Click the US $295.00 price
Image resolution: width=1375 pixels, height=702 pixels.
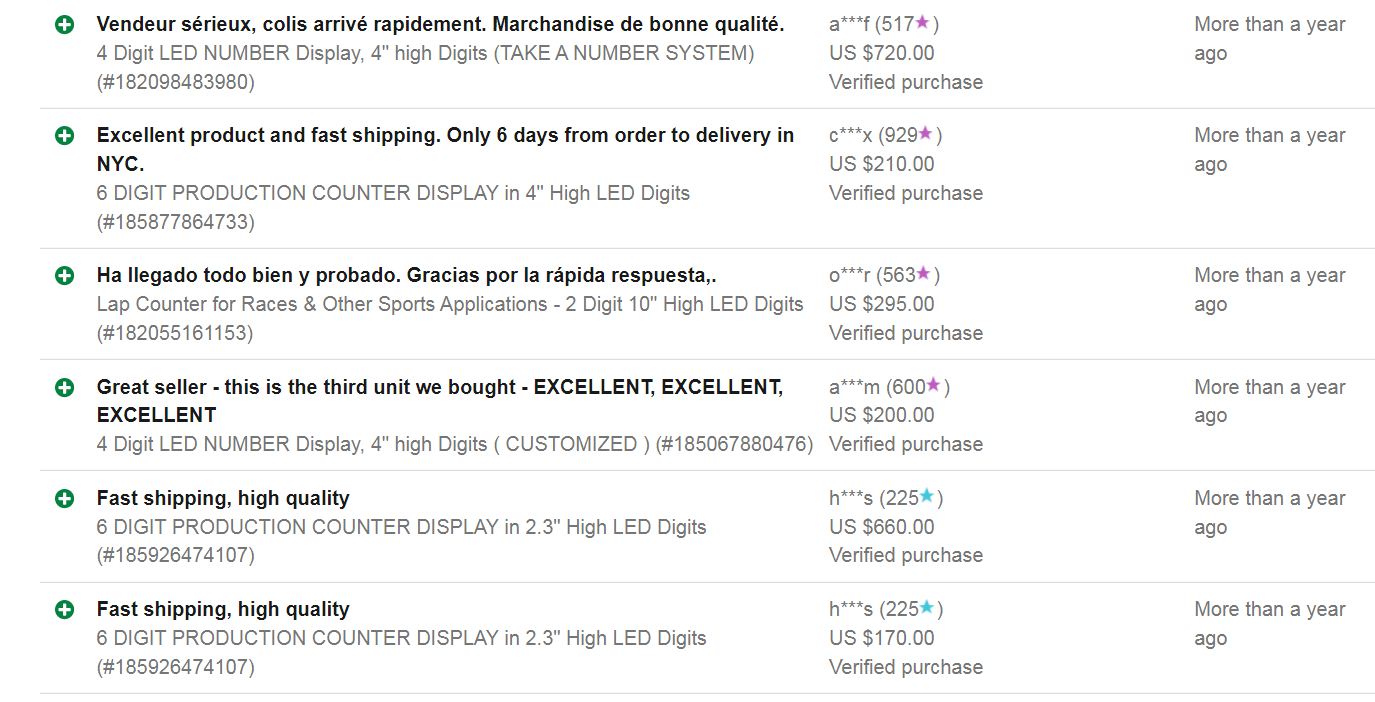(x=881, y=304)
